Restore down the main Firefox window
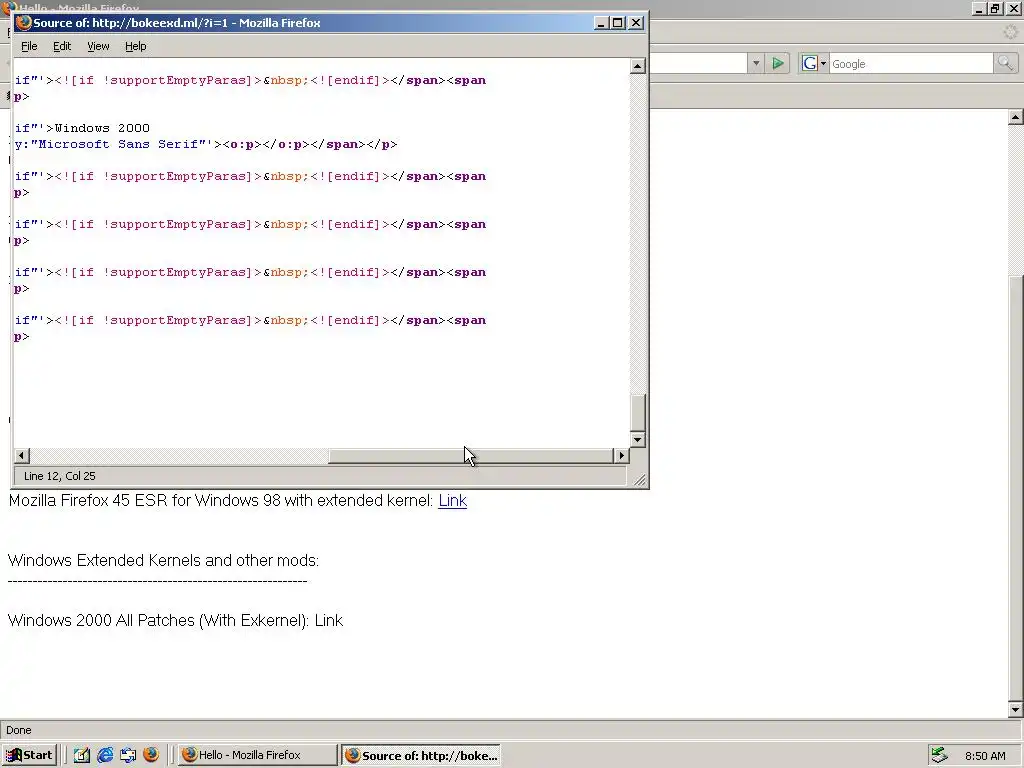The width and height of the screenshot is (1024, 768). coord(995,8)
